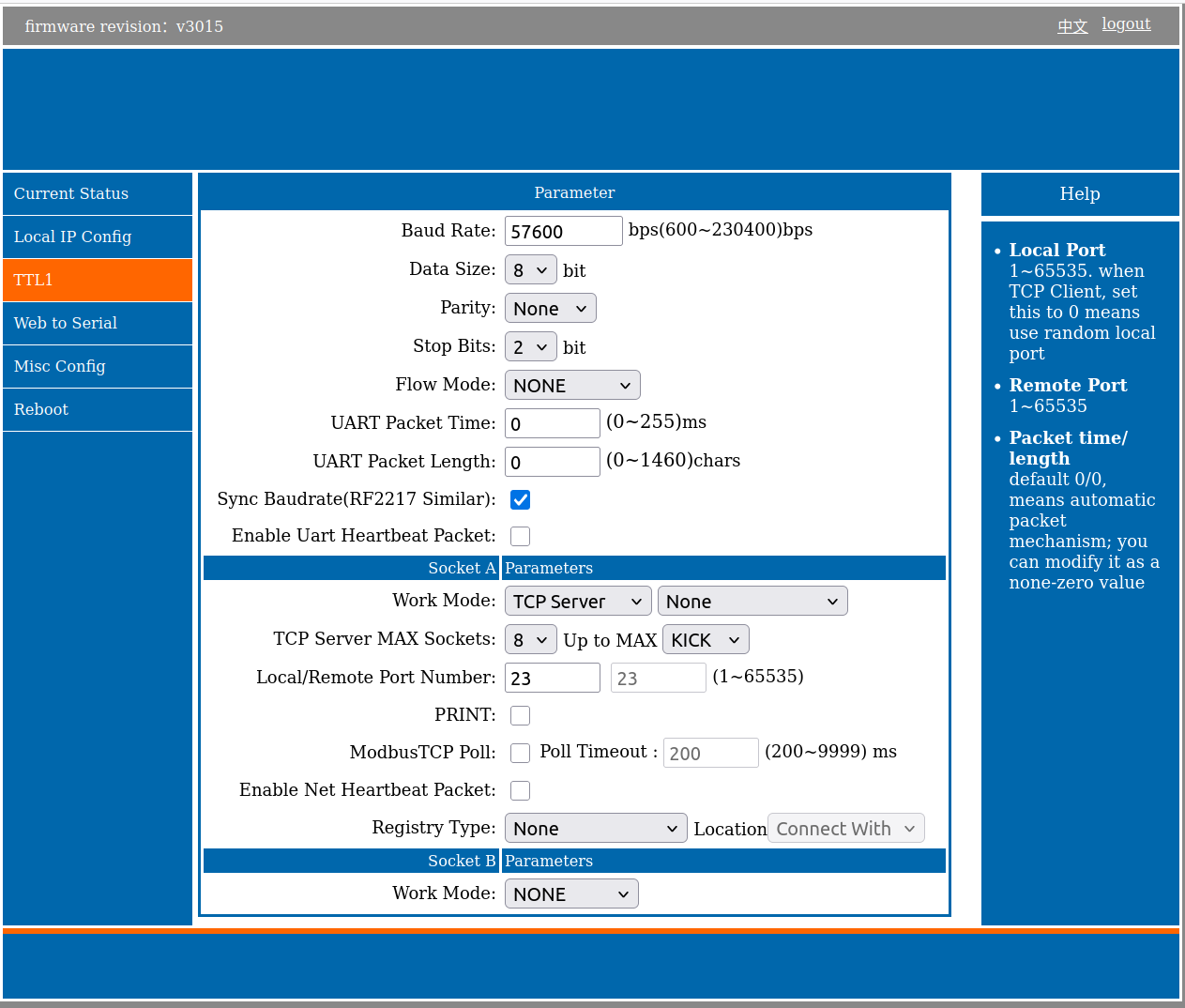Open the Registry Type dropdown
Viewport: 1185px width, 1008px height.
(595, 829)
